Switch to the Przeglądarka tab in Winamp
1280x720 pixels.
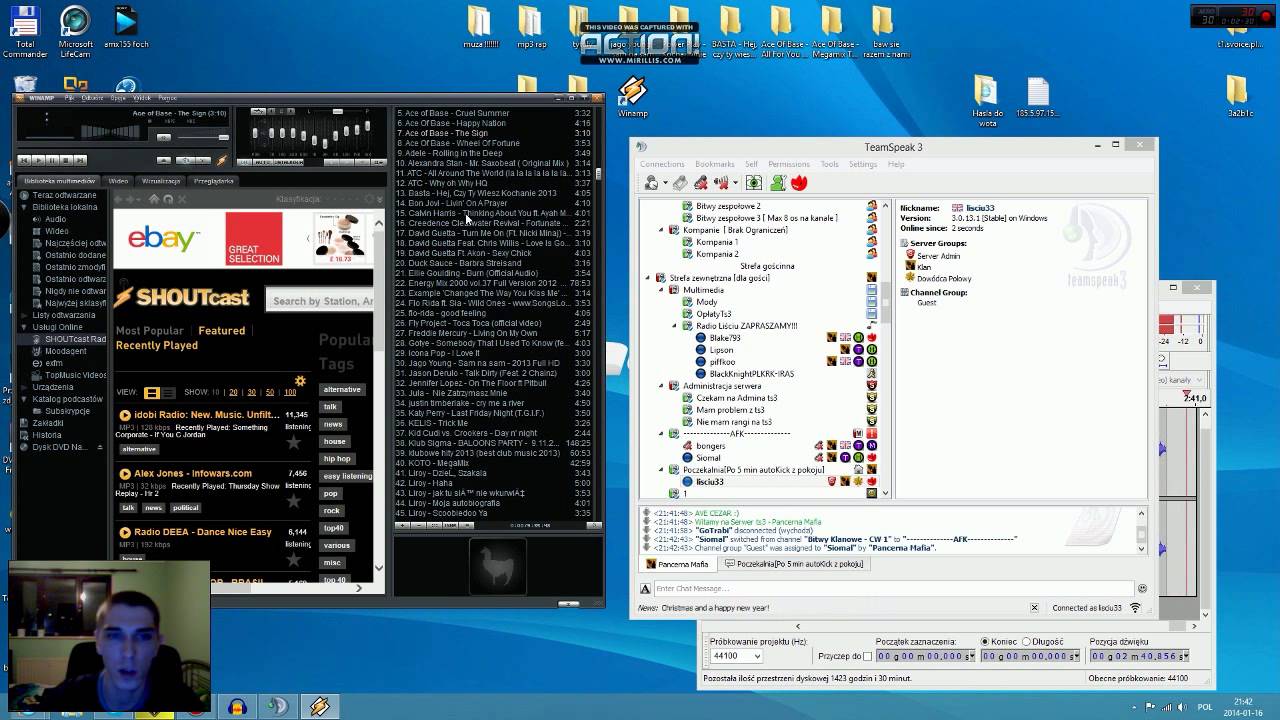213,181
